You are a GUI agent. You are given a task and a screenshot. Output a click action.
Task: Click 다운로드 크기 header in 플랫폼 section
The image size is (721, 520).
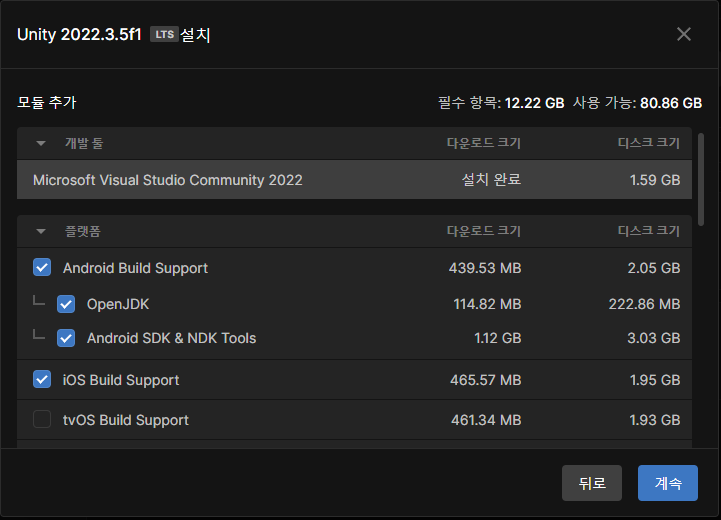(484, 231)
